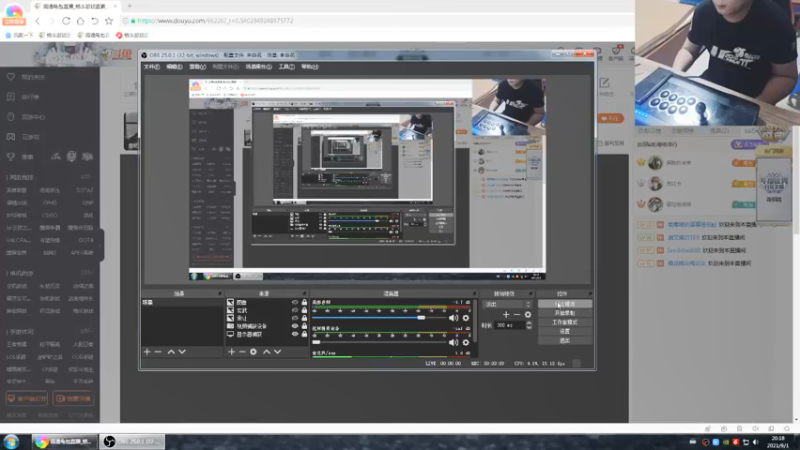
Task: Move the selected source up in Sources
Action: point(266,352)
